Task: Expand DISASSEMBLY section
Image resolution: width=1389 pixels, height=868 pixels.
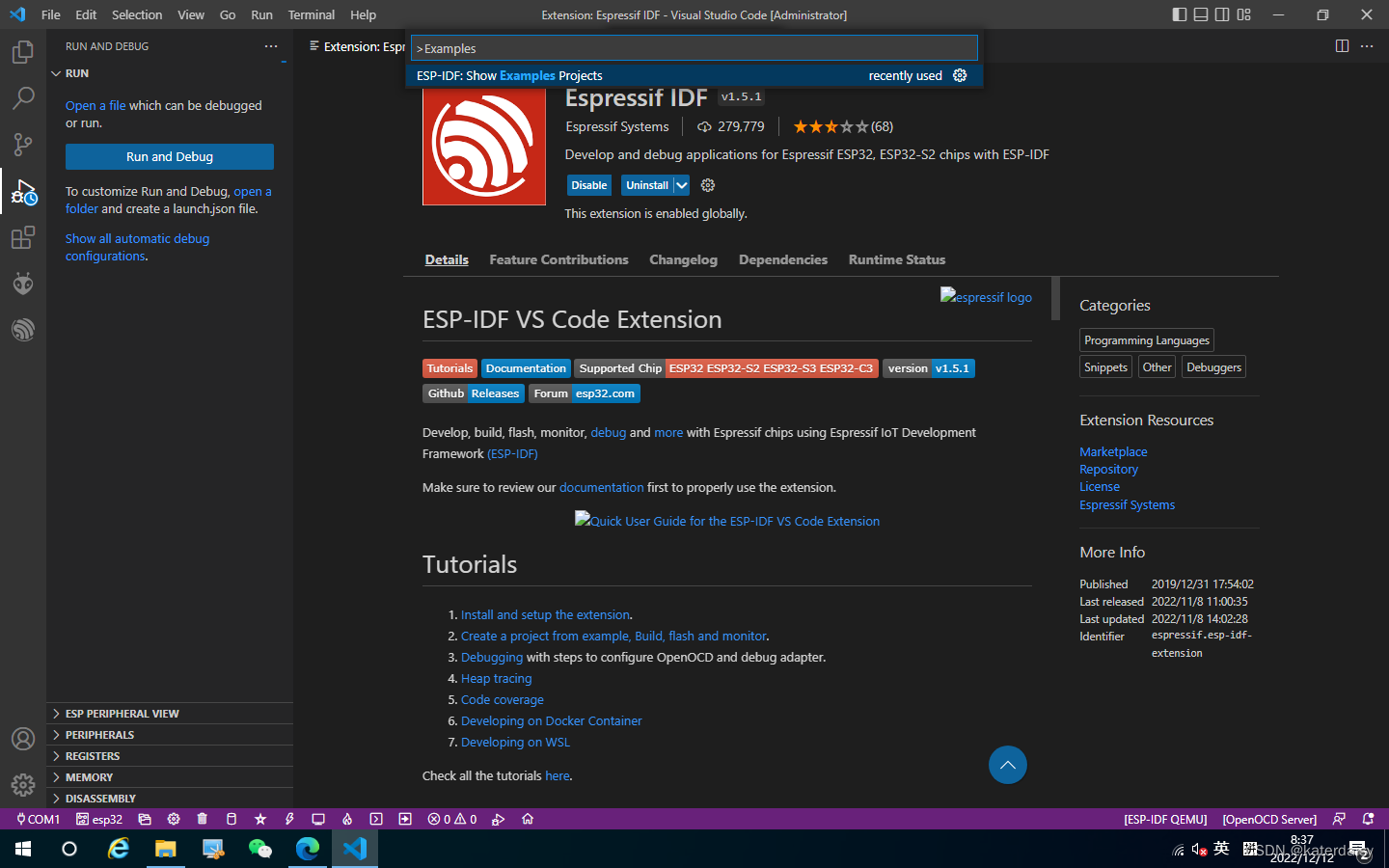Action: 170,799
